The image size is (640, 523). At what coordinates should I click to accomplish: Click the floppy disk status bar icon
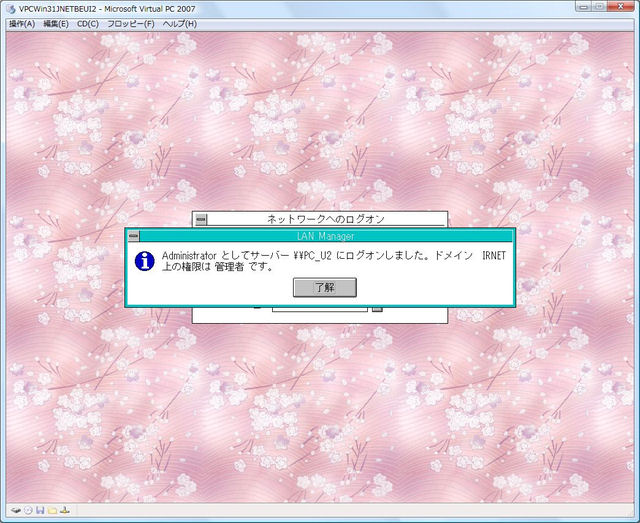[x=40, y=510]
